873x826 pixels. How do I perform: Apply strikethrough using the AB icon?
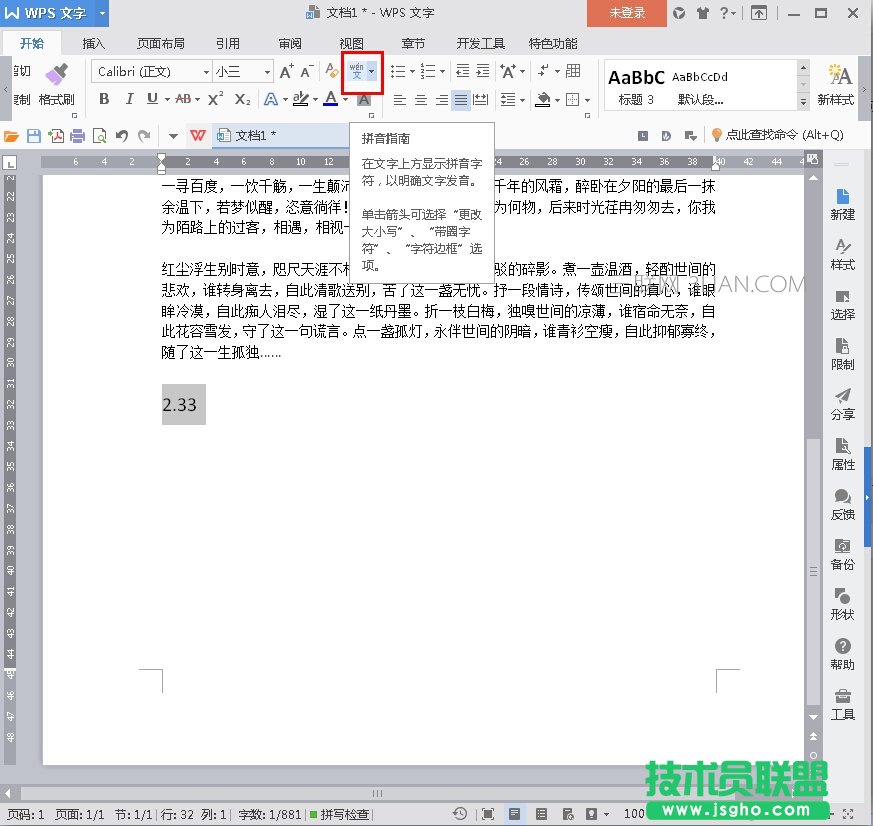pos(185,99)
